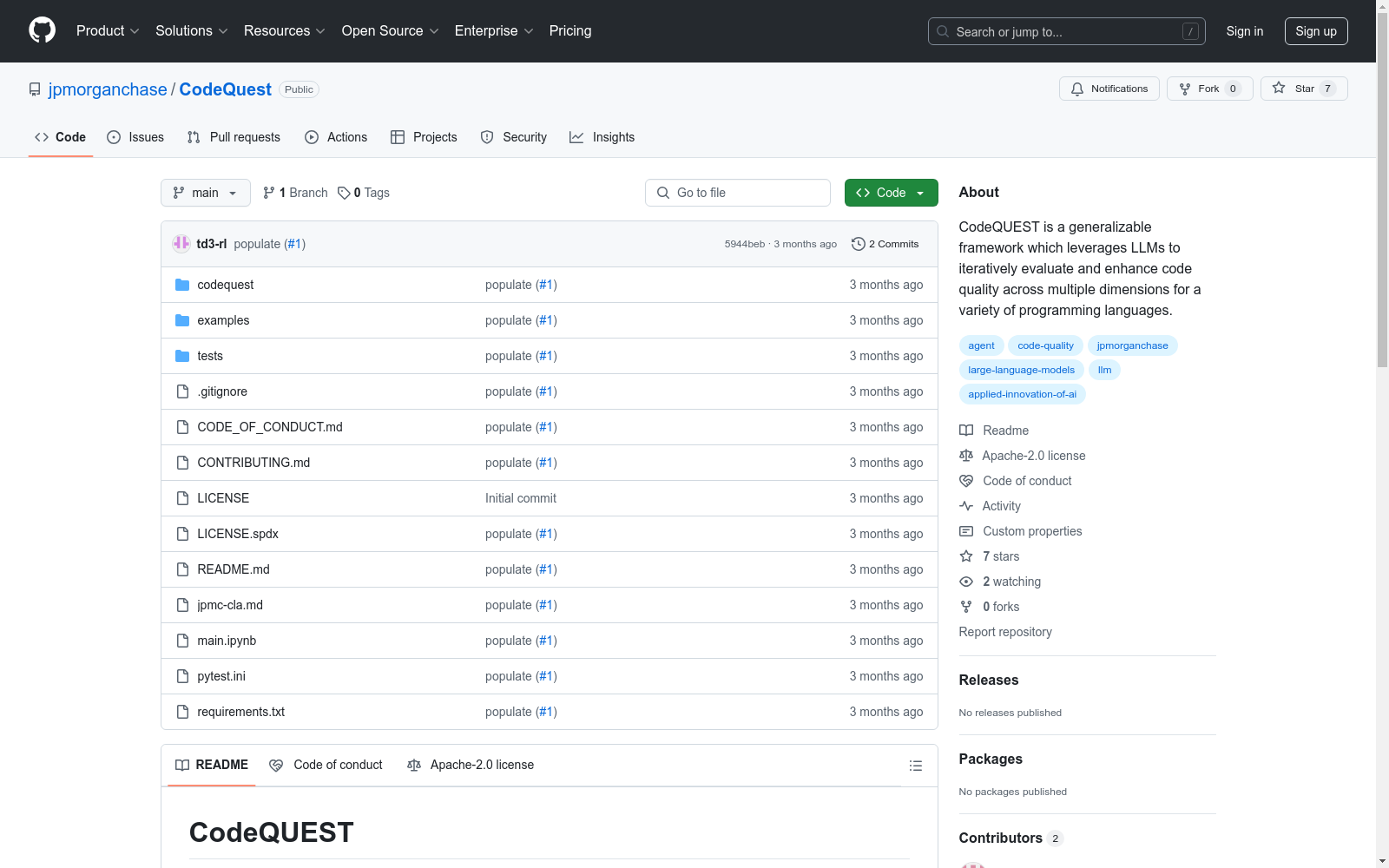Click the .gitignore file icon
Image resolution: width=1389 pixels, height=868 pixels.
point(182,391)
